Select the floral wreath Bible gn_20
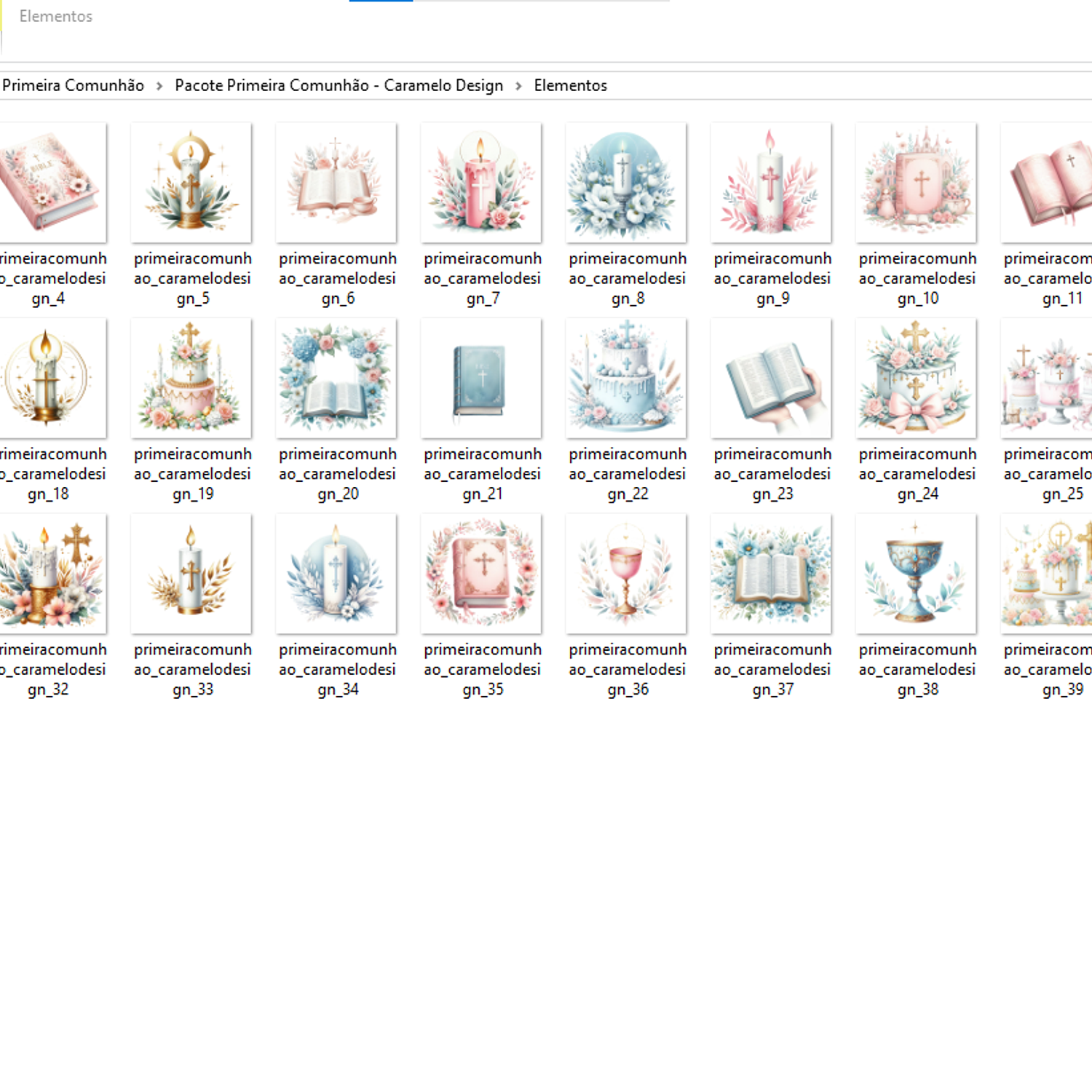Image resolution: width=1092 pixels, height=1092 pixels. pyautogui.click(x=336, y=379)
